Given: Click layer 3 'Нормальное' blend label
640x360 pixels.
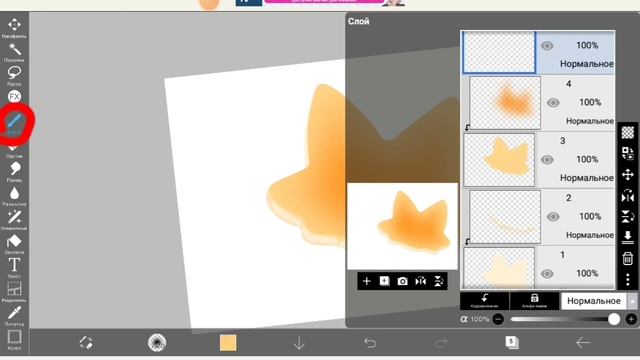Looking at the screenshot, I should point(587,178).
